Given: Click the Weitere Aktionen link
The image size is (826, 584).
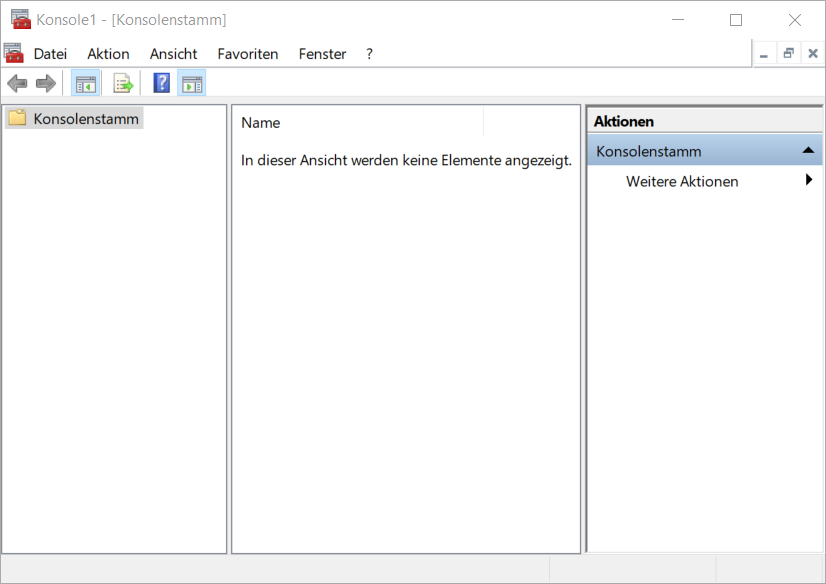Looking at the screenshot, I should [x=682, y=181].
